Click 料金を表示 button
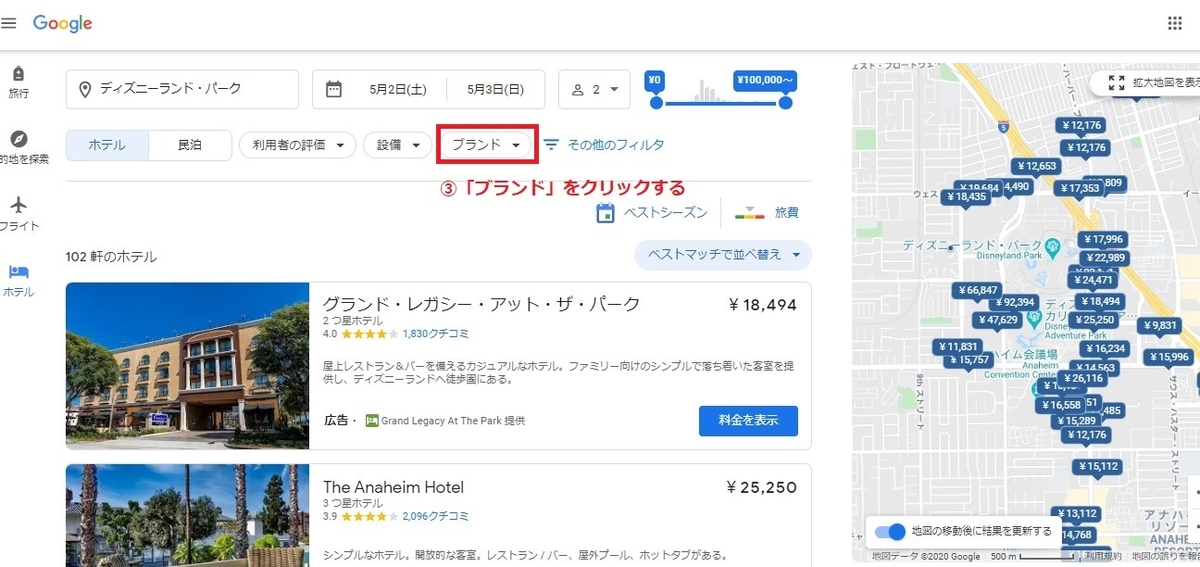1200x567 pixels. click(748, 420)
